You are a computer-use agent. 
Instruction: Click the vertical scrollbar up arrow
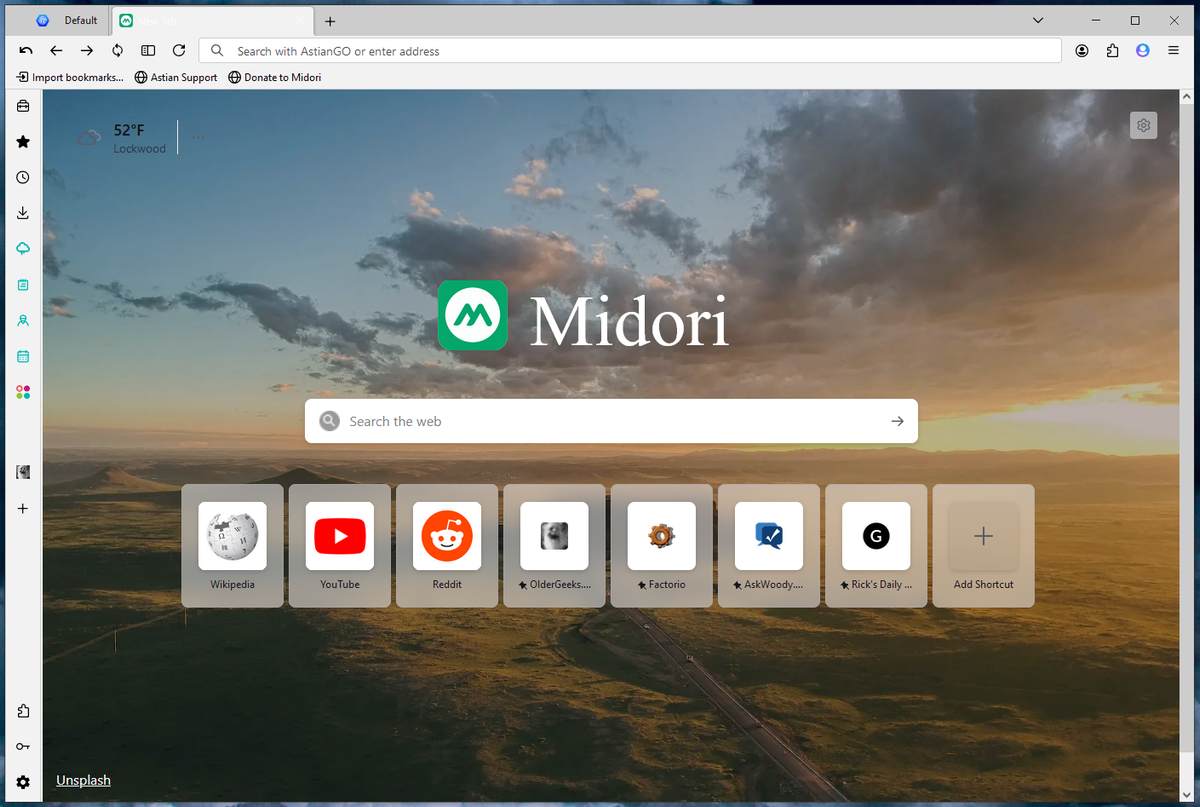pos(1187,97)
